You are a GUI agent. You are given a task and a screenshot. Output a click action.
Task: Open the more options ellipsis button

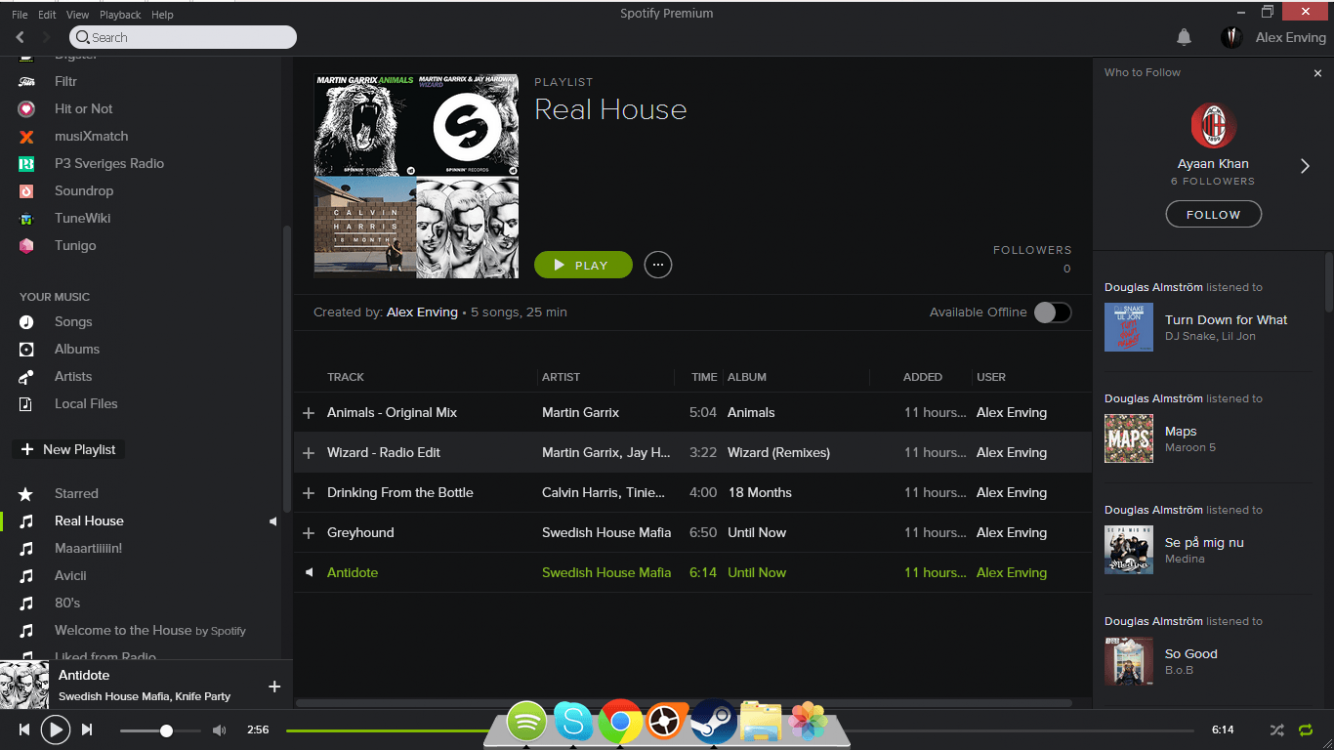(x=658, y=265)
